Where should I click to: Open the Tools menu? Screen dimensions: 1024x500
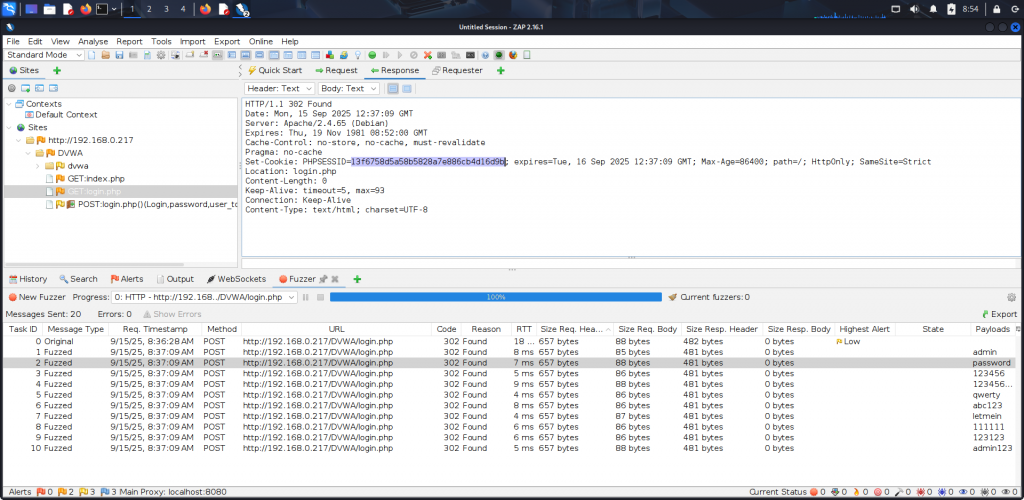[x=161, y=41]
